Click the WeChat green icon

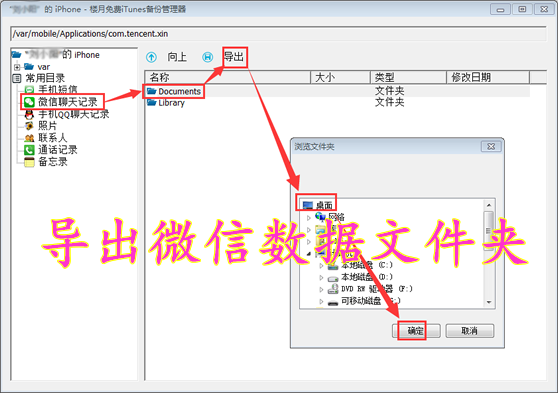point(29,102)
